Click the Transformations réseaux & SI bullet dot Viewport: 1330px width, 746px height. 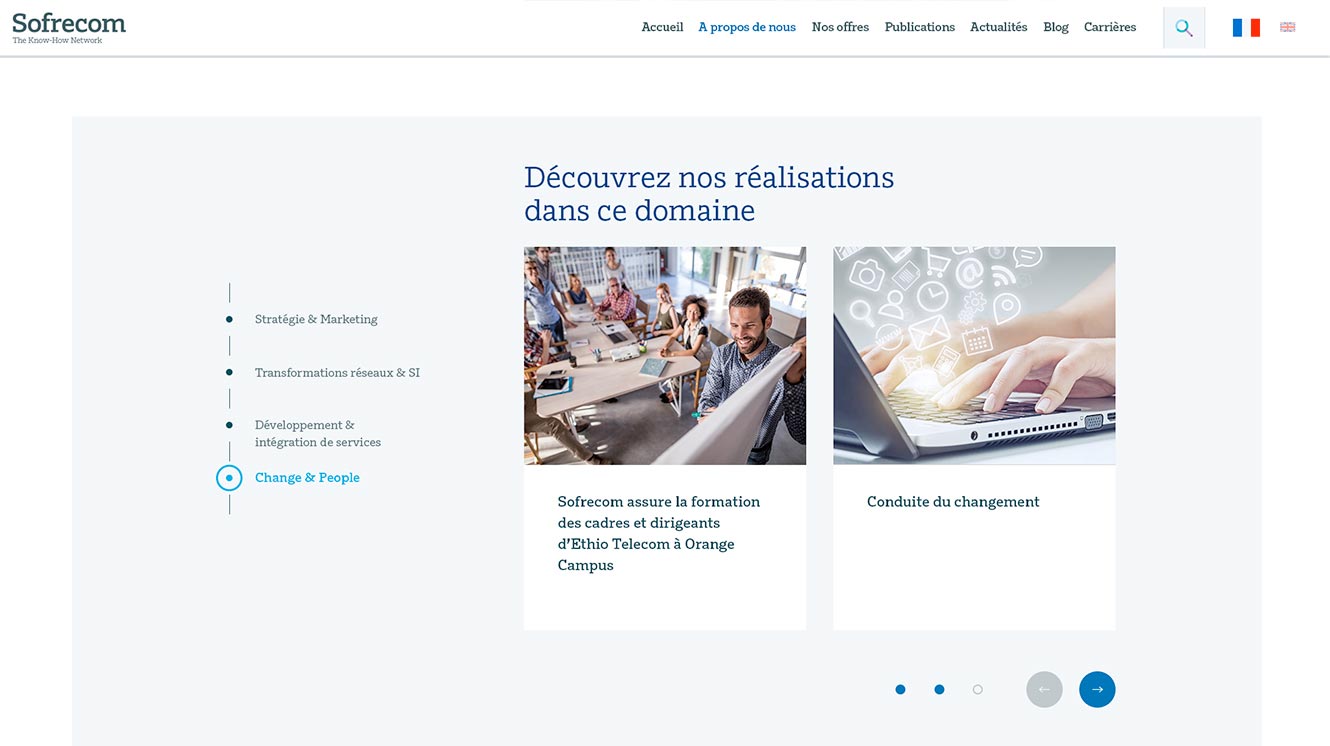pyautogui.click(x=229, y=372)
